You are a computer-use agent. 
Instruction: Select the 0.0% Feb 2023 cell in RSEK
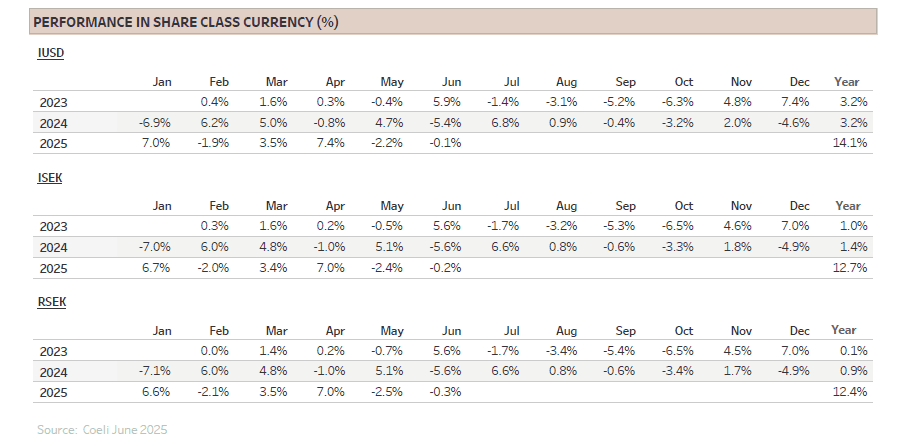(215, 350)
